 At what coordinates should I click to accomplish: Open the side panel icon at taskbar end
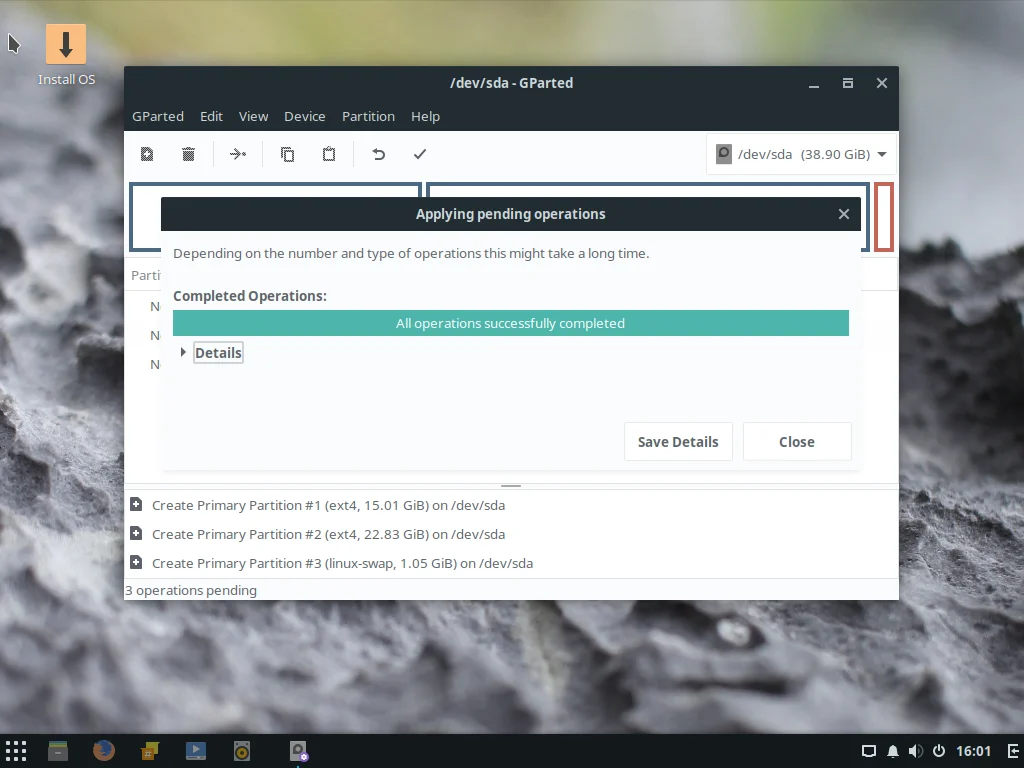point(1014,751)
